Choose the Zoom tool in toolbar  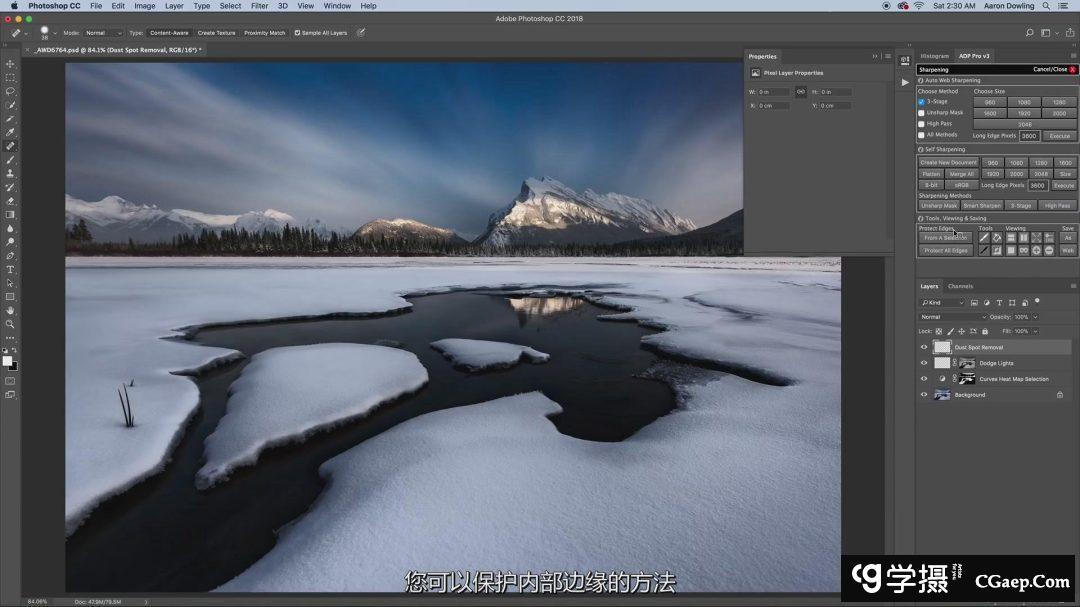coord(10,324)
